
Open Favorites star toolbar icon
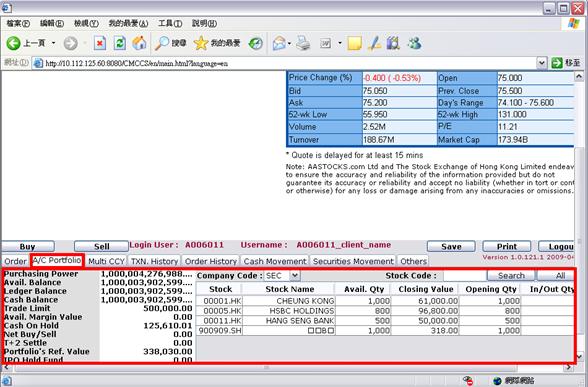coord(201,44)
